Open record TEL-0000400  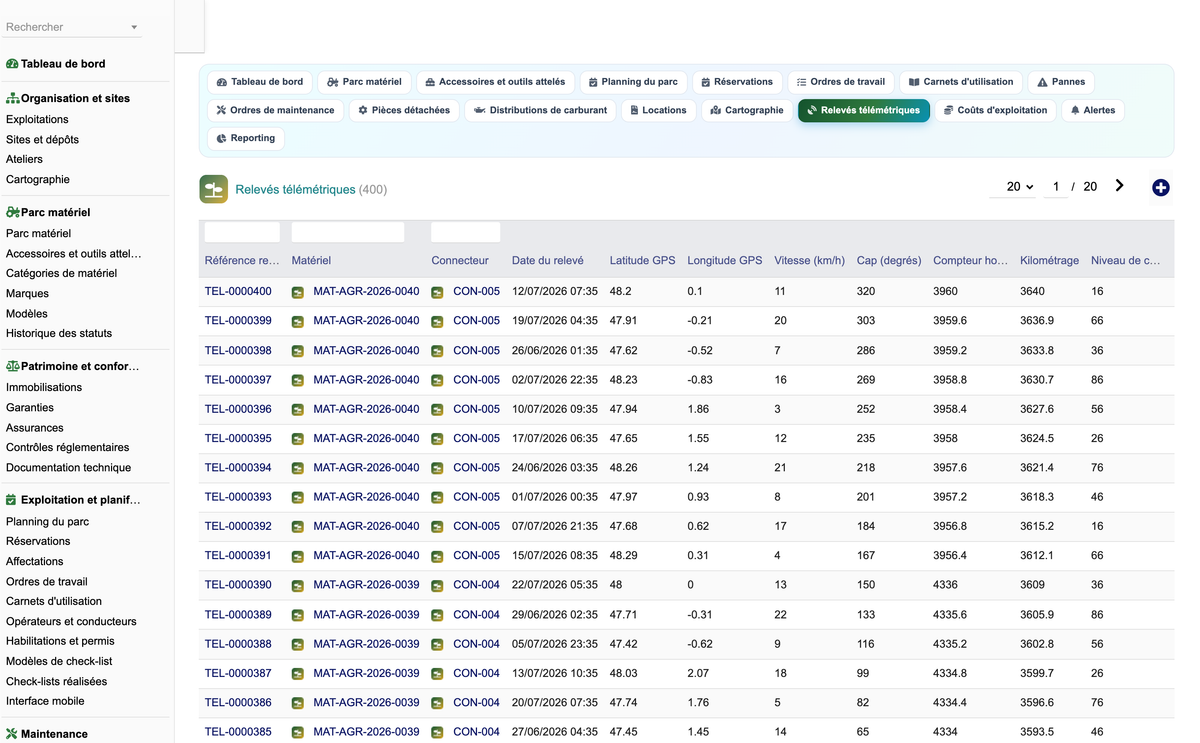tap(238, 292)
